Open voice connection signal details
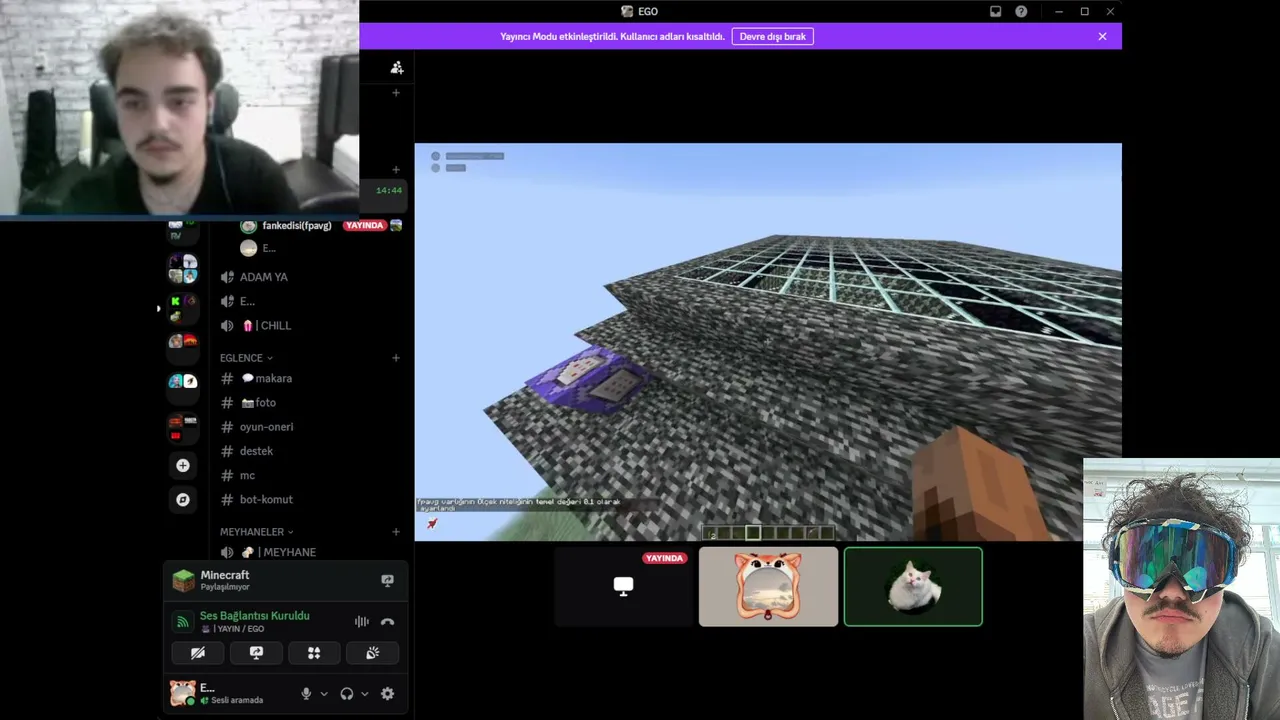Viewport: 1280px width, 720px height. point(182,622)
